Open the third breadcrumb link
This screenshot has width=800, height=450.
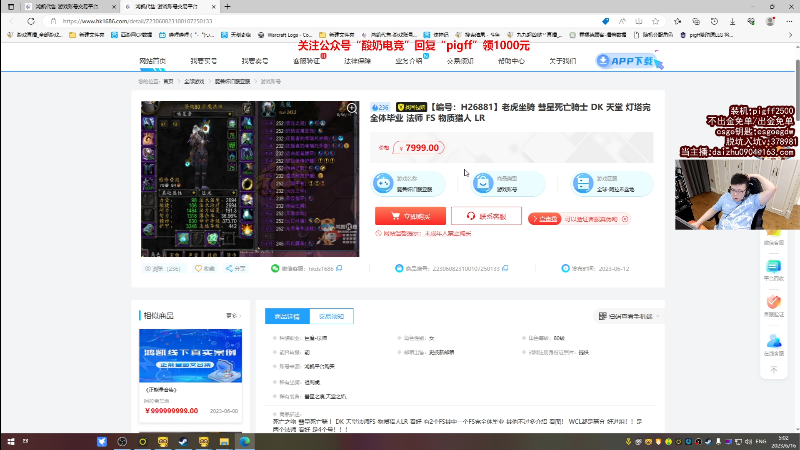pos(232,82)
